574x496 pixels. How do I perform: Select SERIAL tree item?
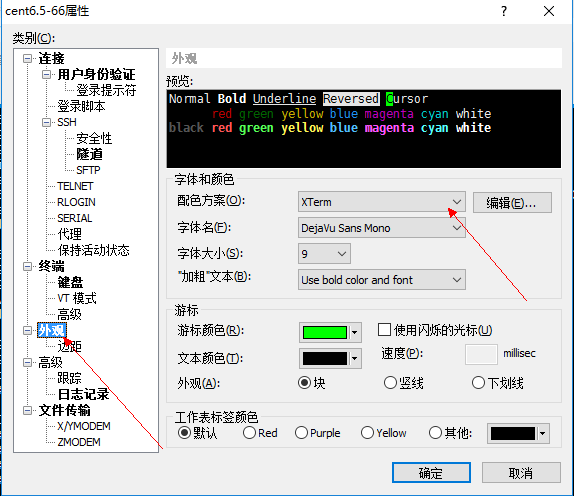(x=75, y=218)
